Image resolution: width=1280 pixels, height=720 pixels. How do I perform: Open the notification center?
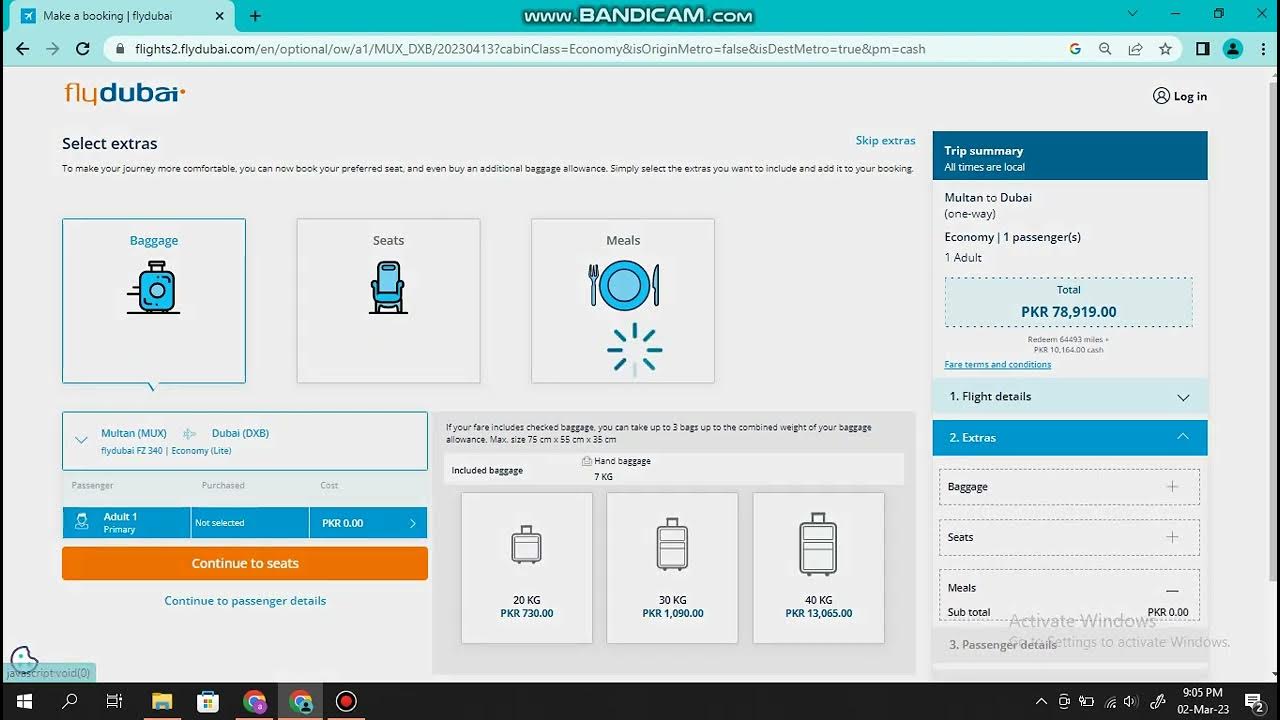pyautogui.click(x=1252, y=701)
